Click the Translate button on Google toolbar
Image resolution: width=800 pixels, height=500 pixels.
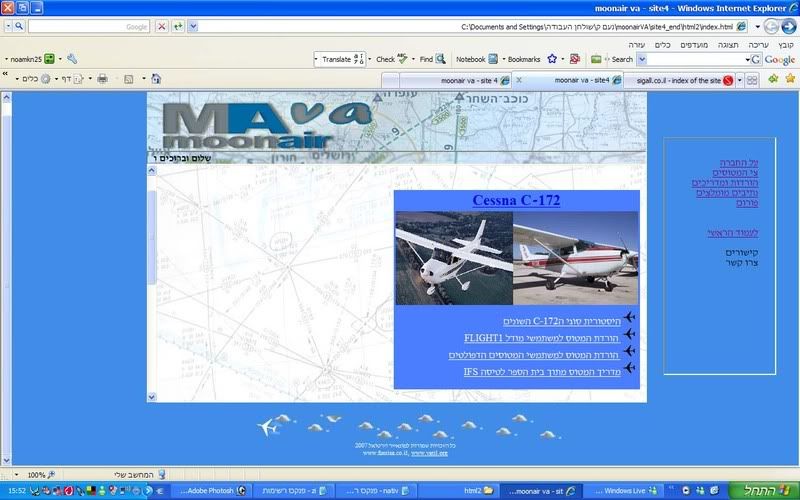[338, 59]
